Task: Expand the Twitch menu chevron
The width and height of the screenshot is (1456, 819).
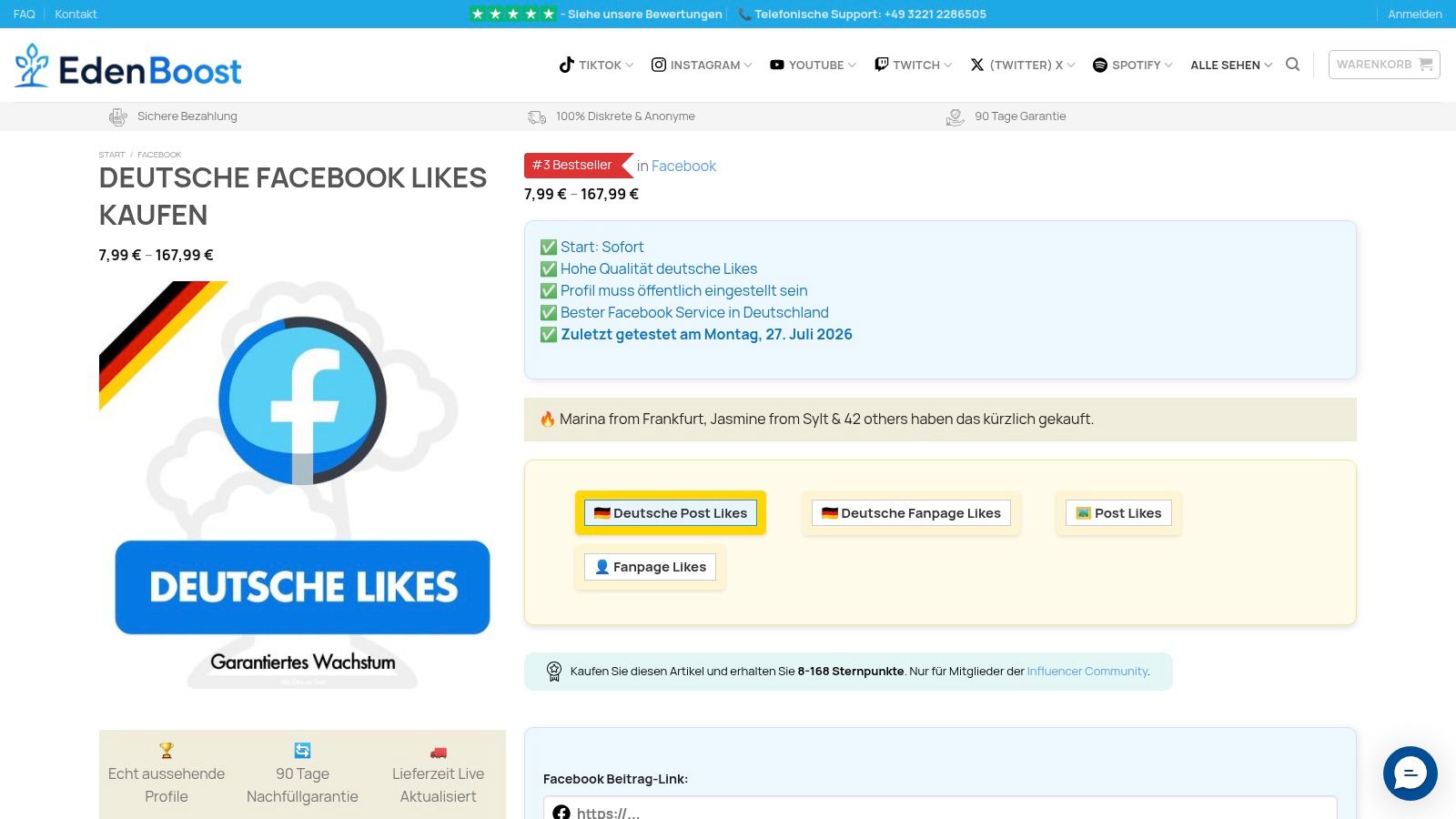Action: coord(948,66)
